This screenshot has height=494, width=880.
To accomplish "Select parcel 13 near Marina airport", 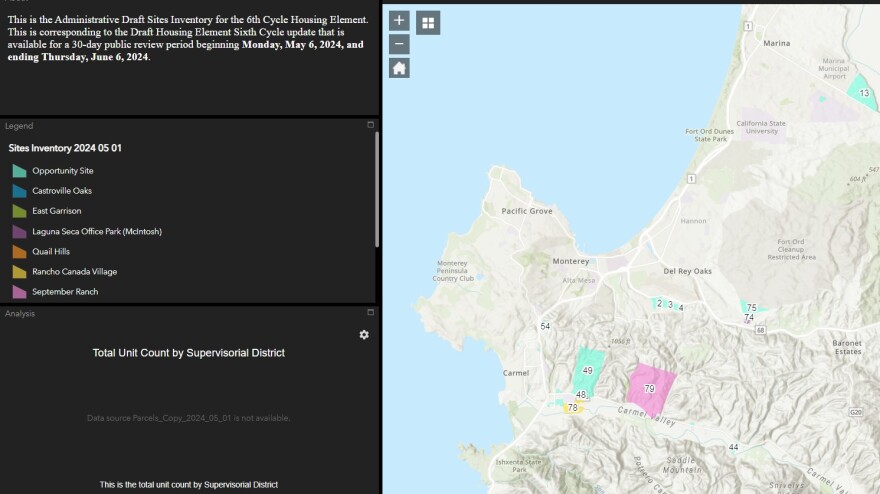I will pos(861,90).
